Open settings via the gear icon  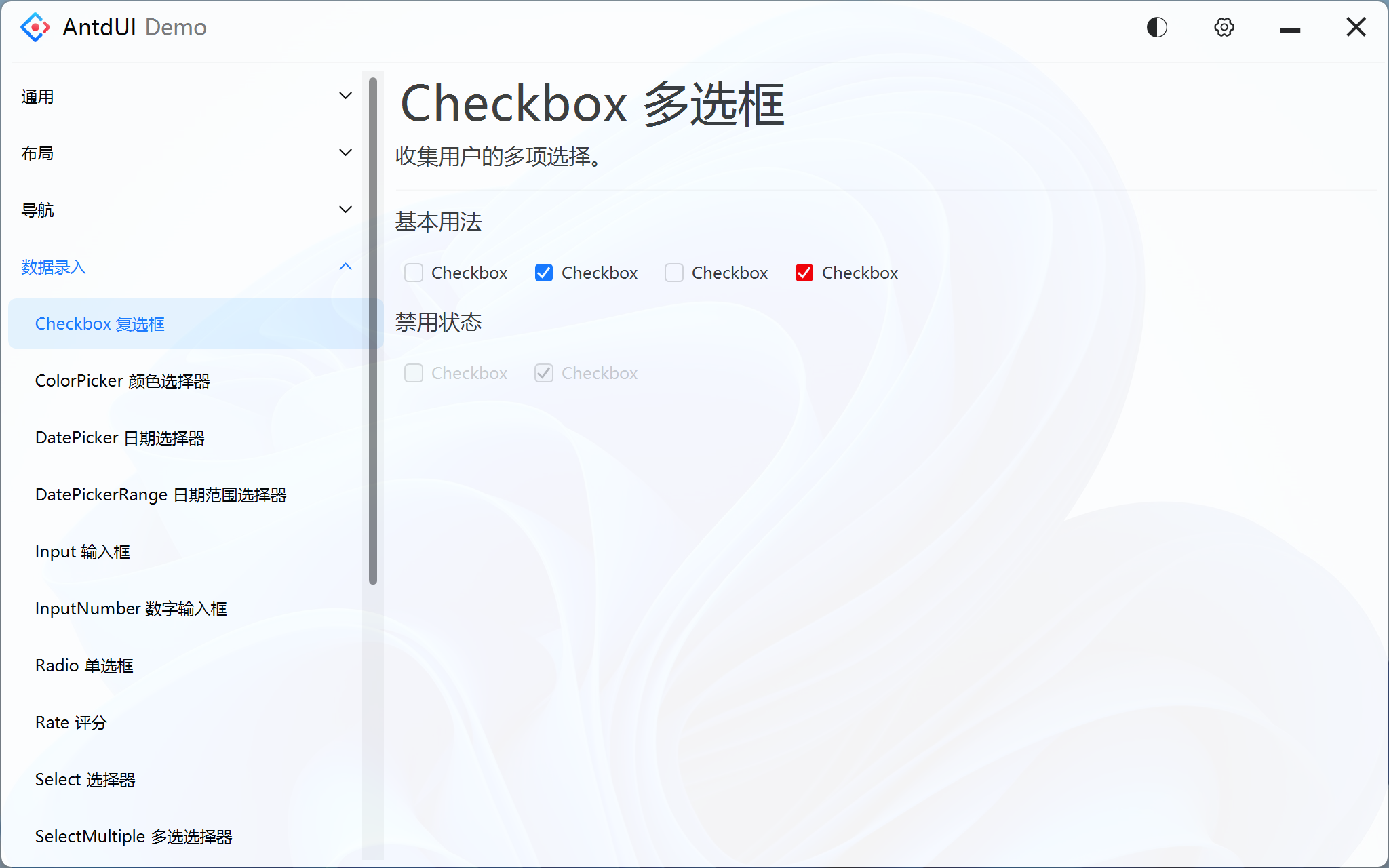point(1224,27)
